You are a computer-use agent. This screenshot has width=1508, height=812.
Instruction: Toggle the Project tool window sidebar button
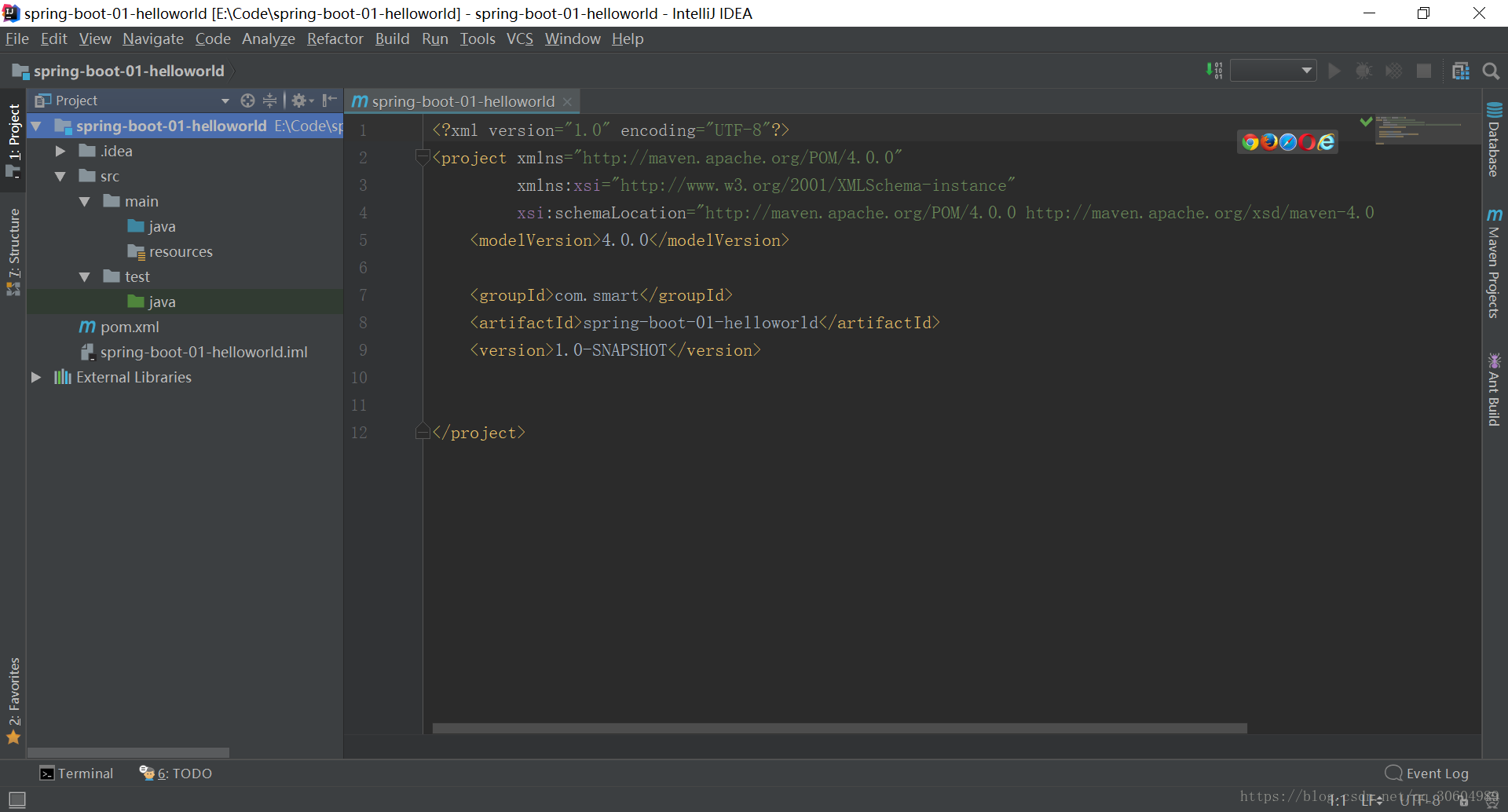tap(13, 140)
